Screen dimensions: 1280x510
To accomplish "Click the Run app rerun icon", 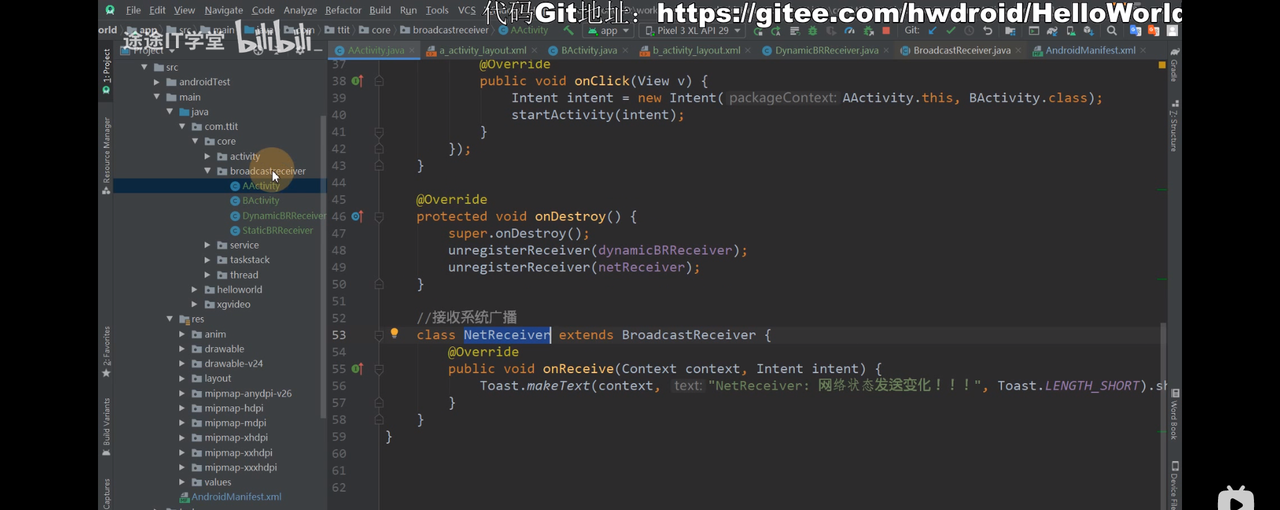I will point(757,31).
